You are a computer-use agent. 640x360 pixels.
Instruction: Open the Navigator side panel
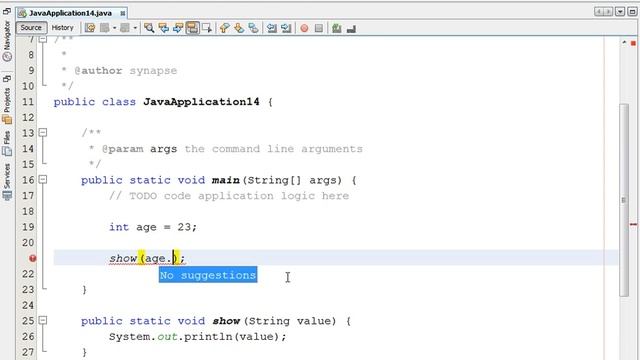pyautogui.click(x=7, y=41)
